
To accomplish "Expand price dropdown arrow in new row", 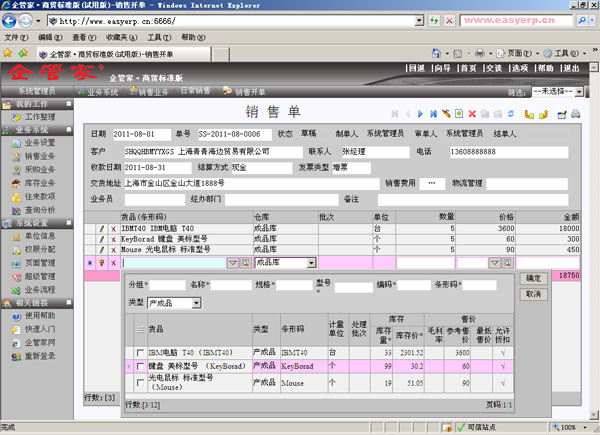I will [x=495, y=263].
